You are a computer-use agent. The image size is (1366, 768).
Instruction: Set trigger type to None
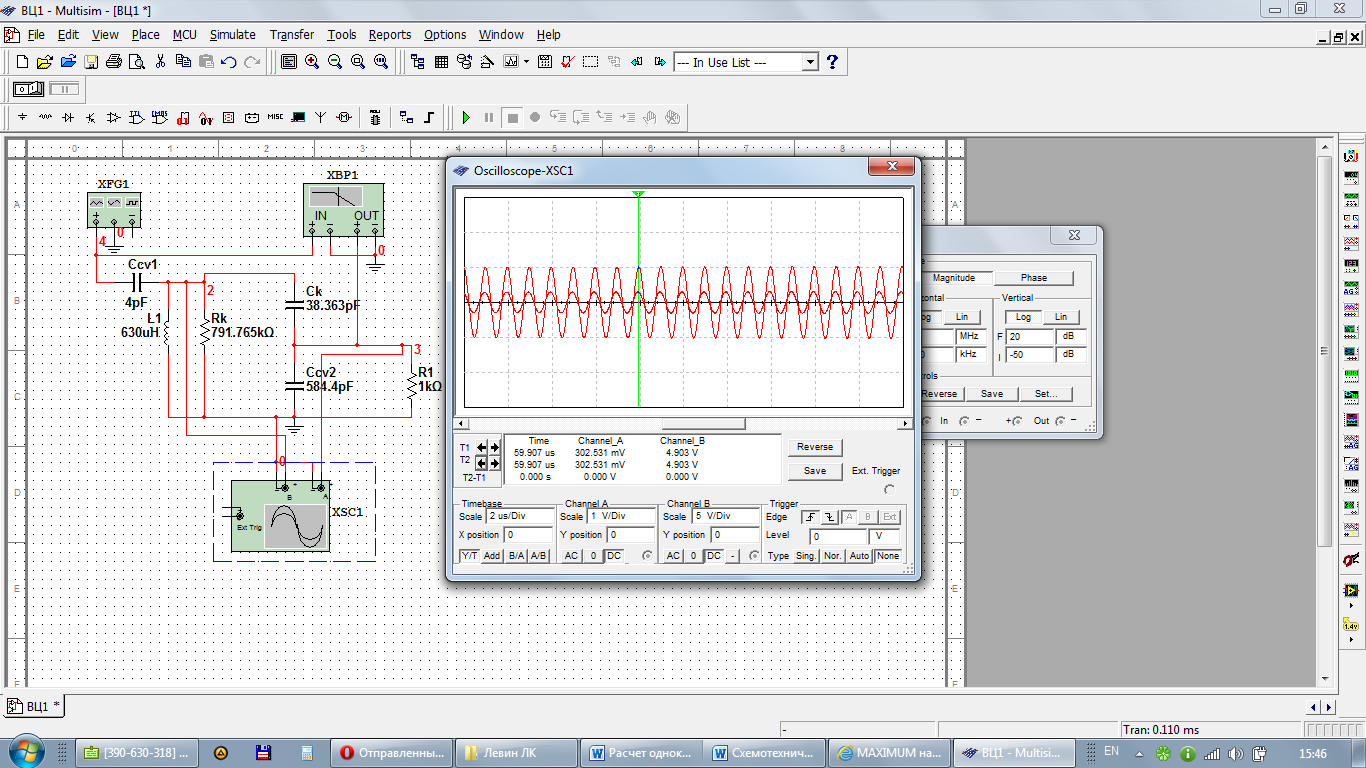(x=888, y=556)
